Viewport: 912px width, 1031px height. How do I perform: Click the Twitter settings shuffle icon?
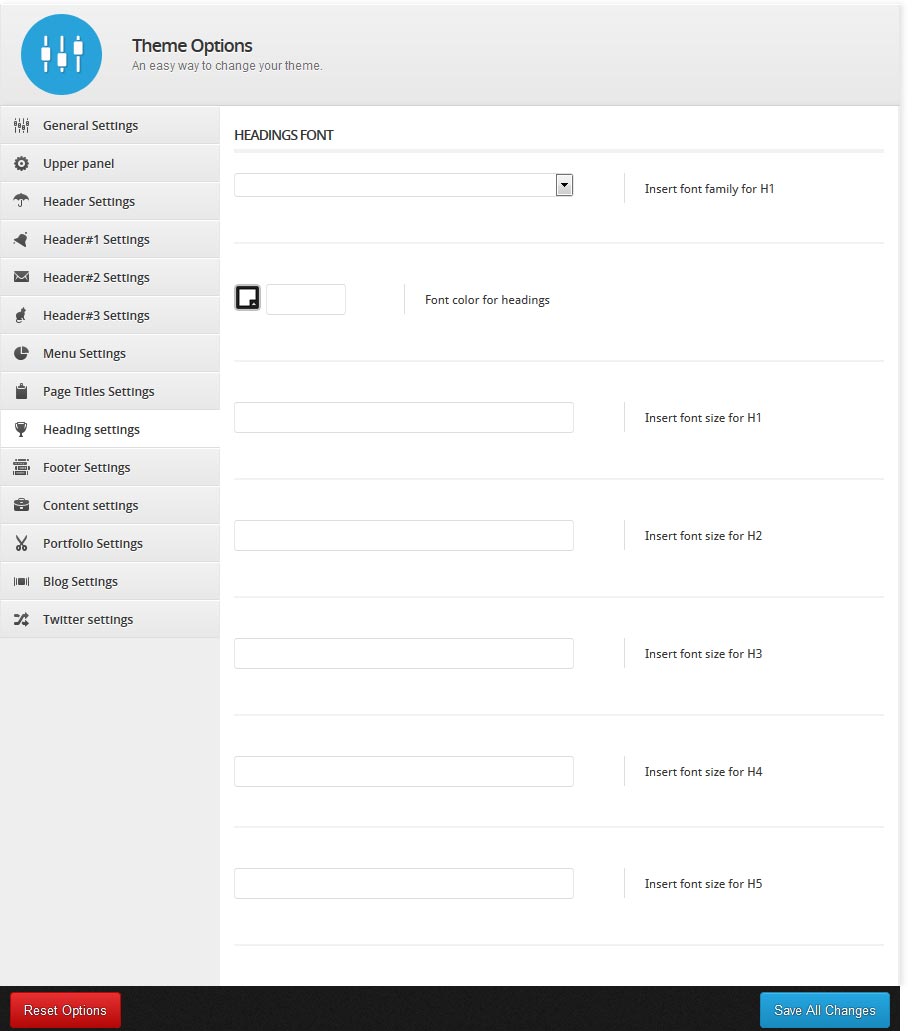coord(21,619)
